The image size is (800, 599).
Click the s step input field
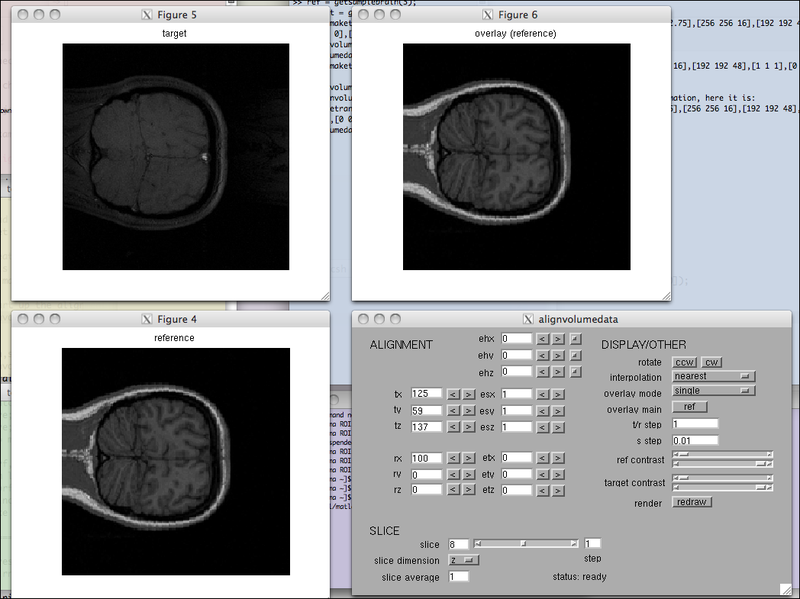(x=695, y=440)
